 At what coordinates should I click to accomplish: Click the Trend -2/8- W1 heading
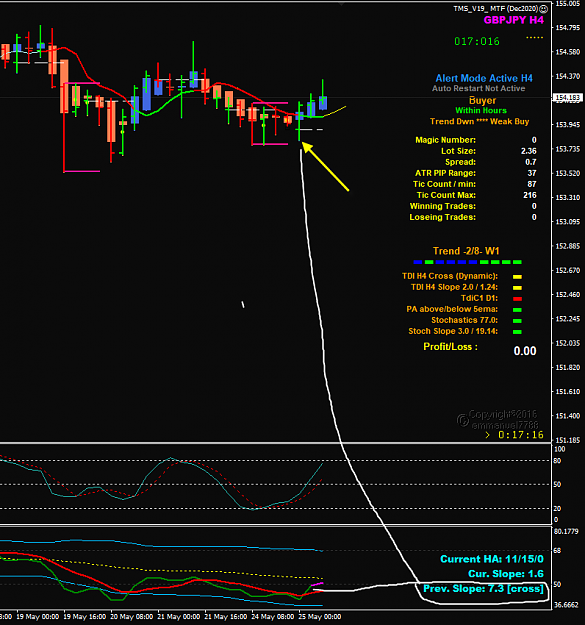click(466, 251)
